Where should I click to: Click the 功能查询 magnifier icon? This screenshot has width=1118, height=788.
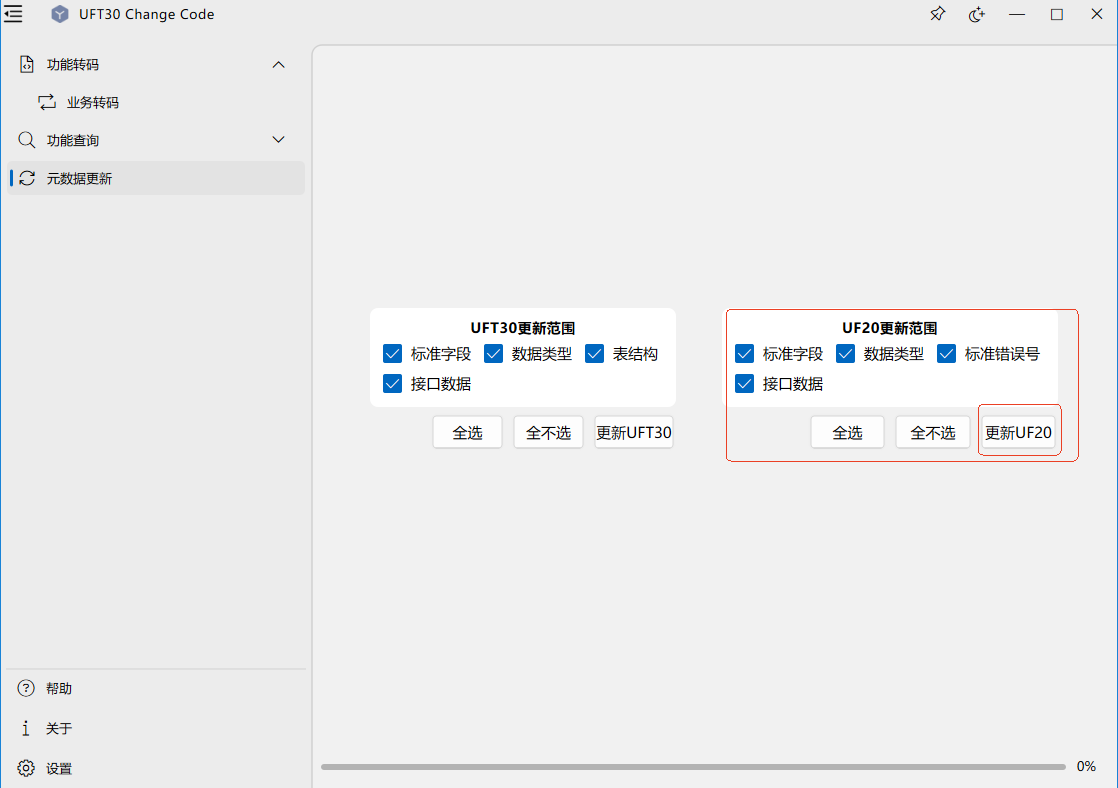tap(26, 140)
